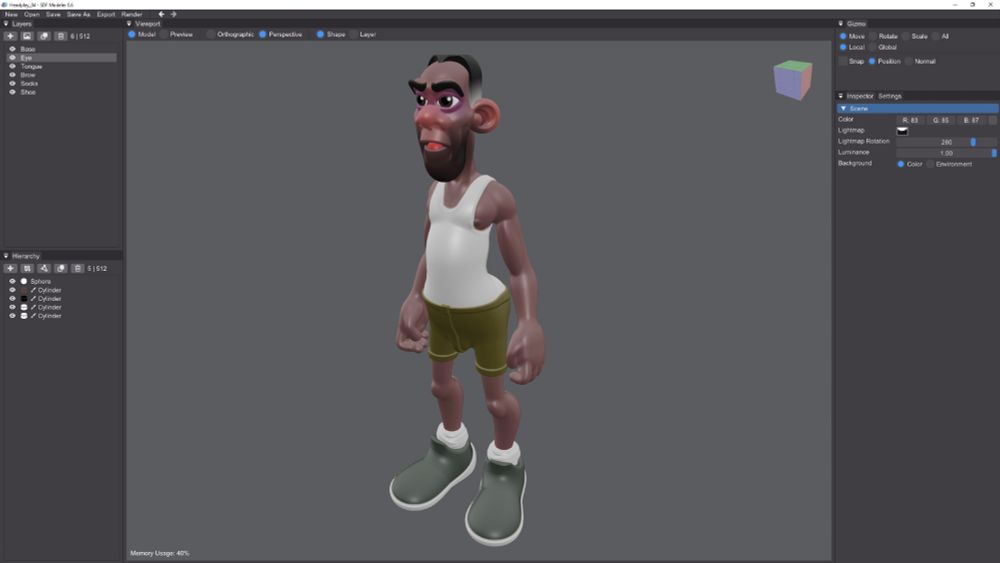The height and width of the screenshot is (563, 1000).
Task: Click the G color value field
Action: click(941, 120)
